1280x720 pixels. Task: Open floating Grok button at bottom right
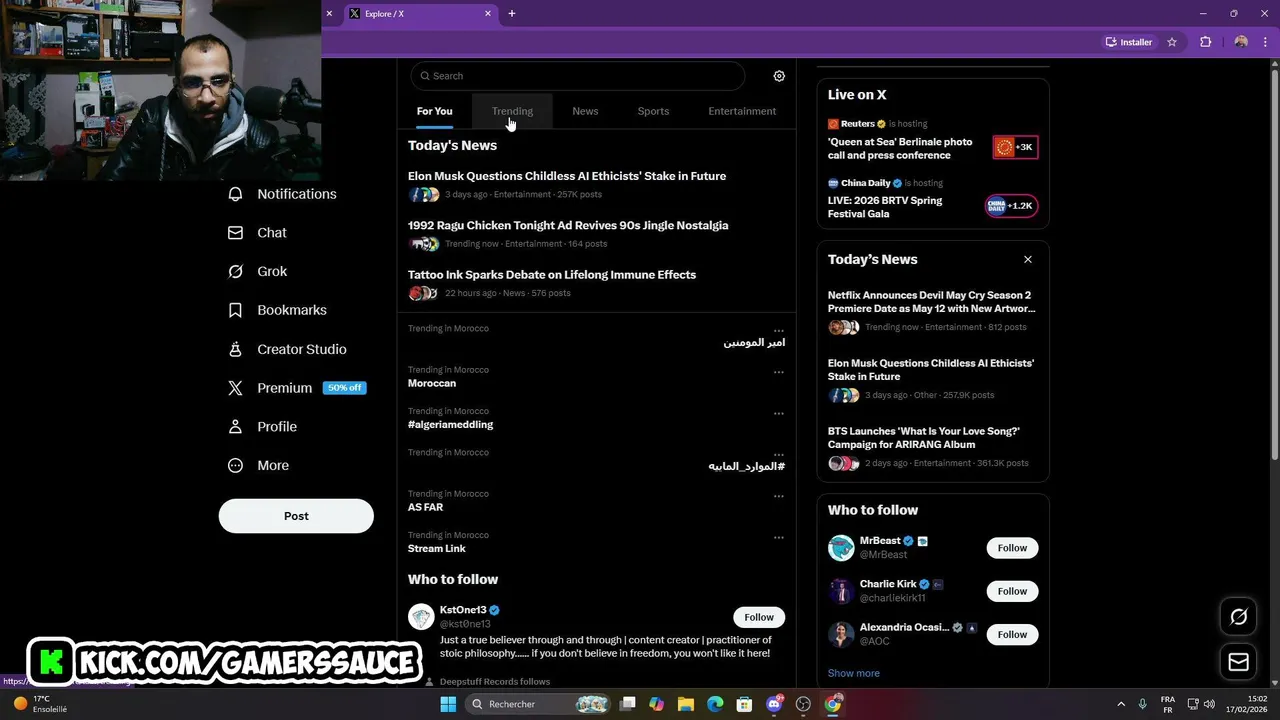(x=1238, y=617)
